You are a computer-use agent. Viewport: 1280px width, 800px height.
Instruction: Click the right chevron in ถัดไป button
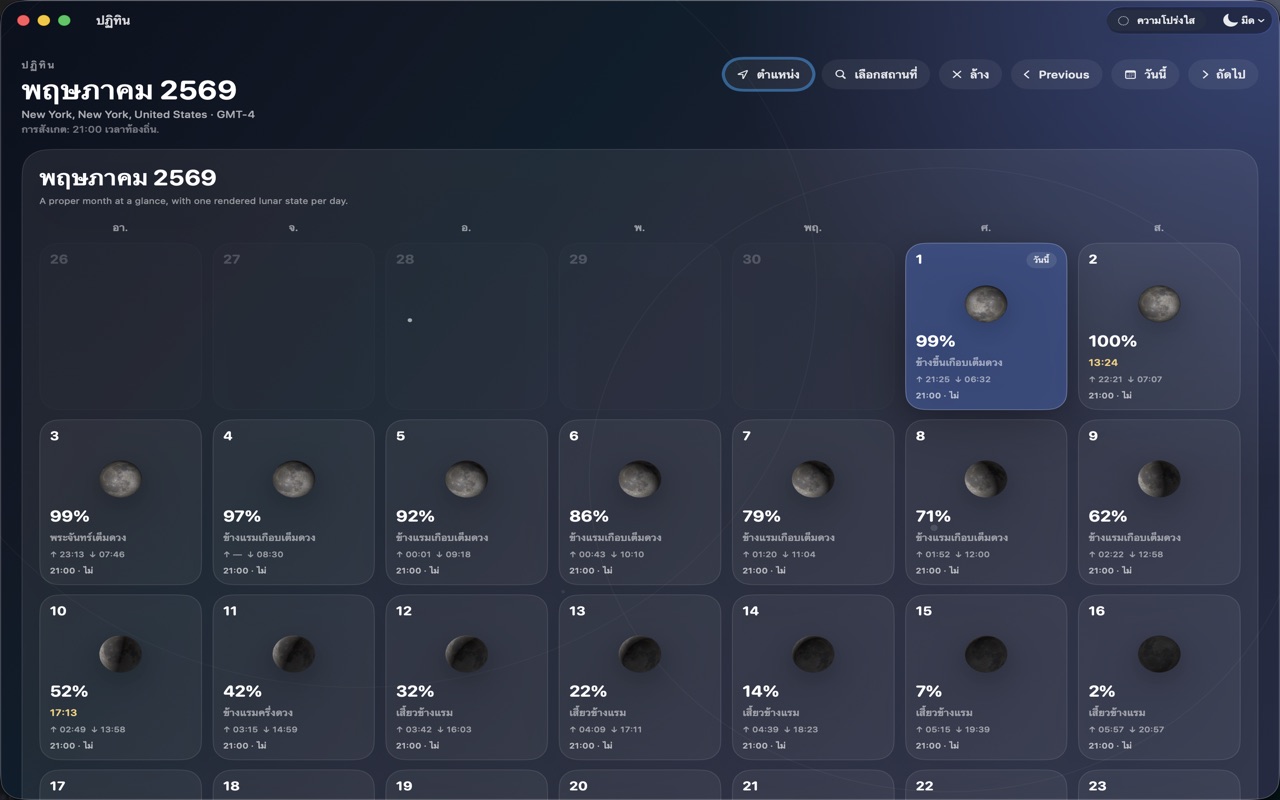point(1205,75)
